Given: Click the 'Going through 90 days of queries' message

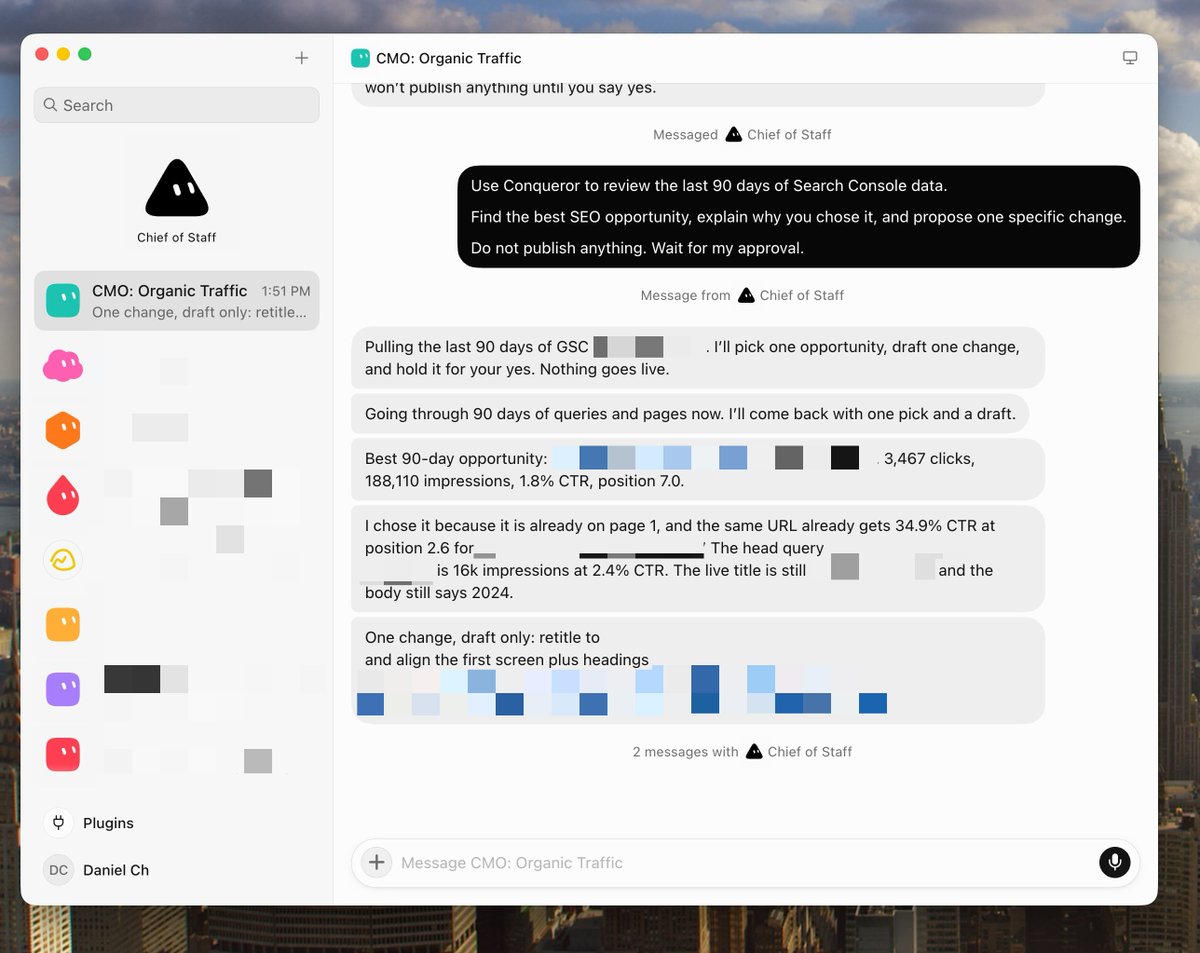Looking at the screenshot, I should click(x=690, y=414).
